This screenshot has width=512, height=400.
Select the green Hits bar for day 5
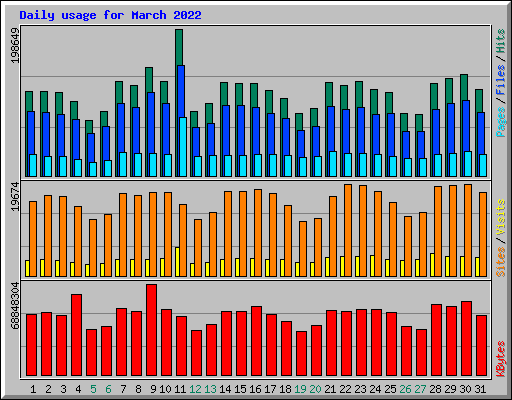[x=89, y=127]
